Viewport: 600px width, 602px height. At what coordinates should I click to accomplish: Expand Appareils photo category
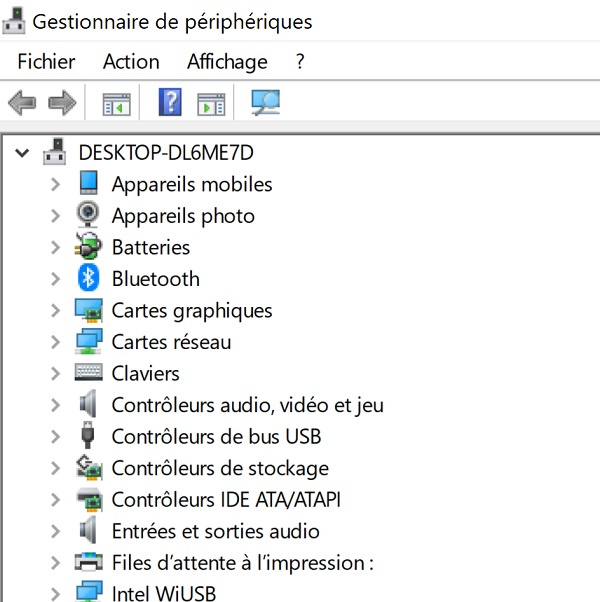pyautogui.click(x=55, y=216)
